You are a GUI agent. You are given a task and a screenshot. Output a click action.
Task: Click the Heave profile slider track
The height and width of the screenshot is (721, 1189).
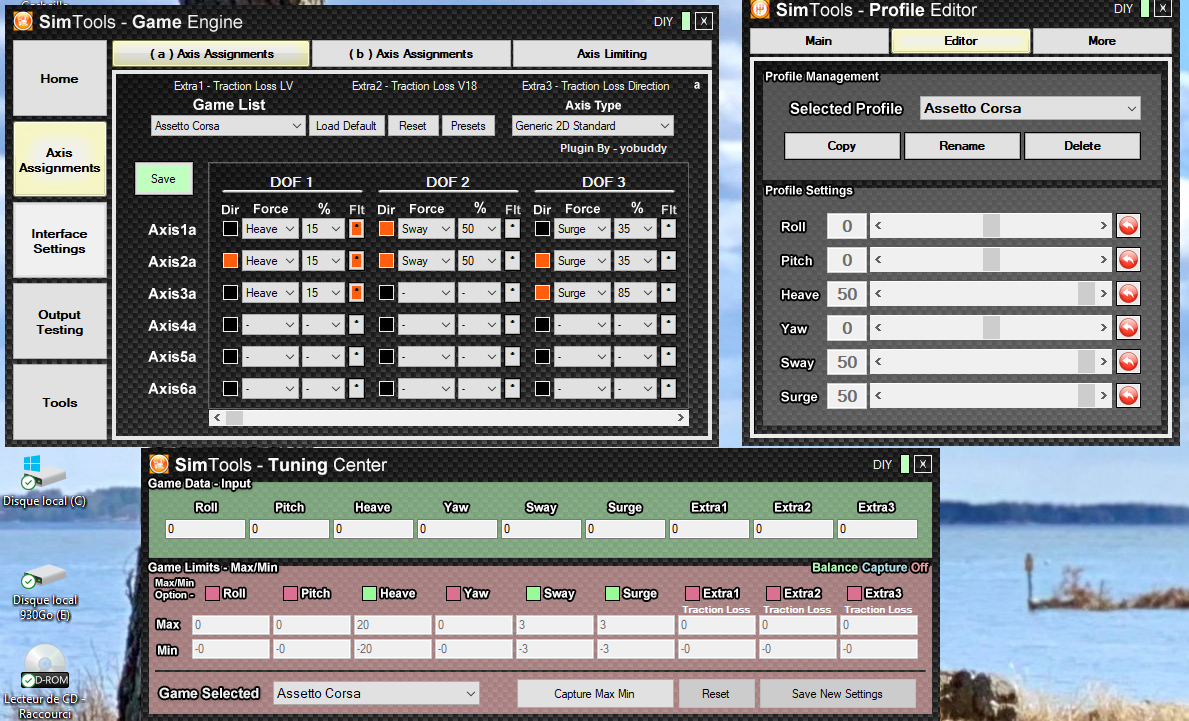tap(990, 294)
